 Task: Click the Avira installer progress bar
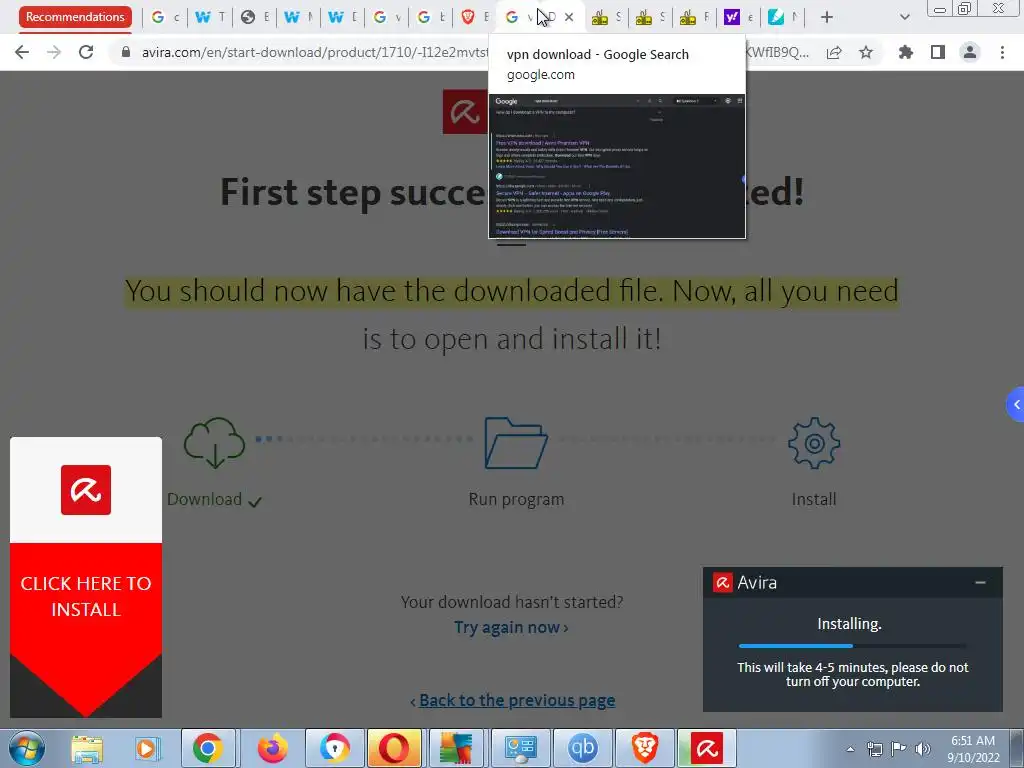[852, 646]
